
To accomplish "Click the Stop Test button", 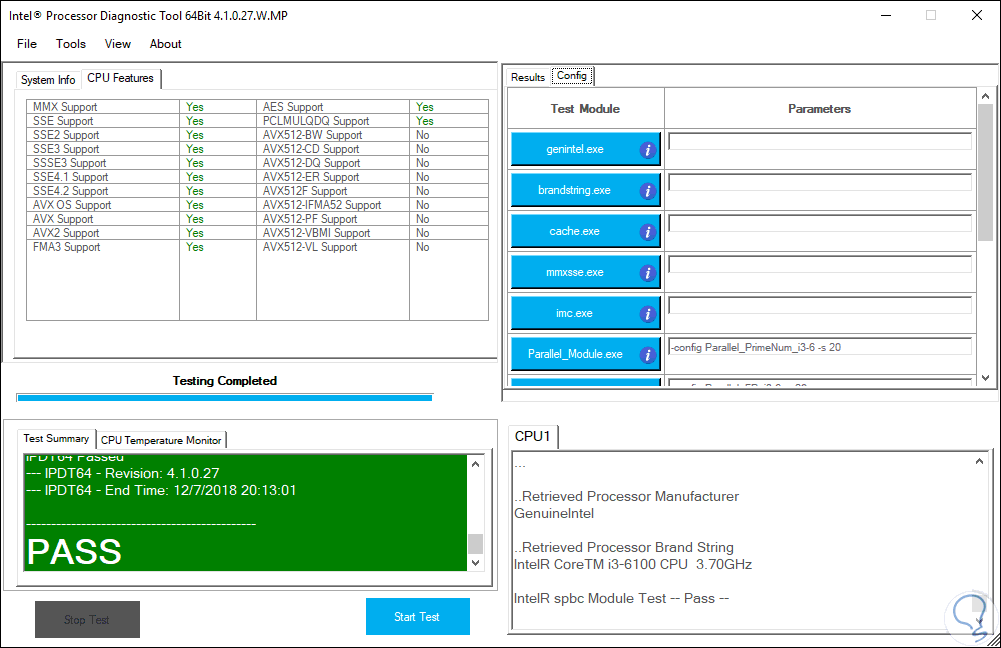I will (87, 619).
